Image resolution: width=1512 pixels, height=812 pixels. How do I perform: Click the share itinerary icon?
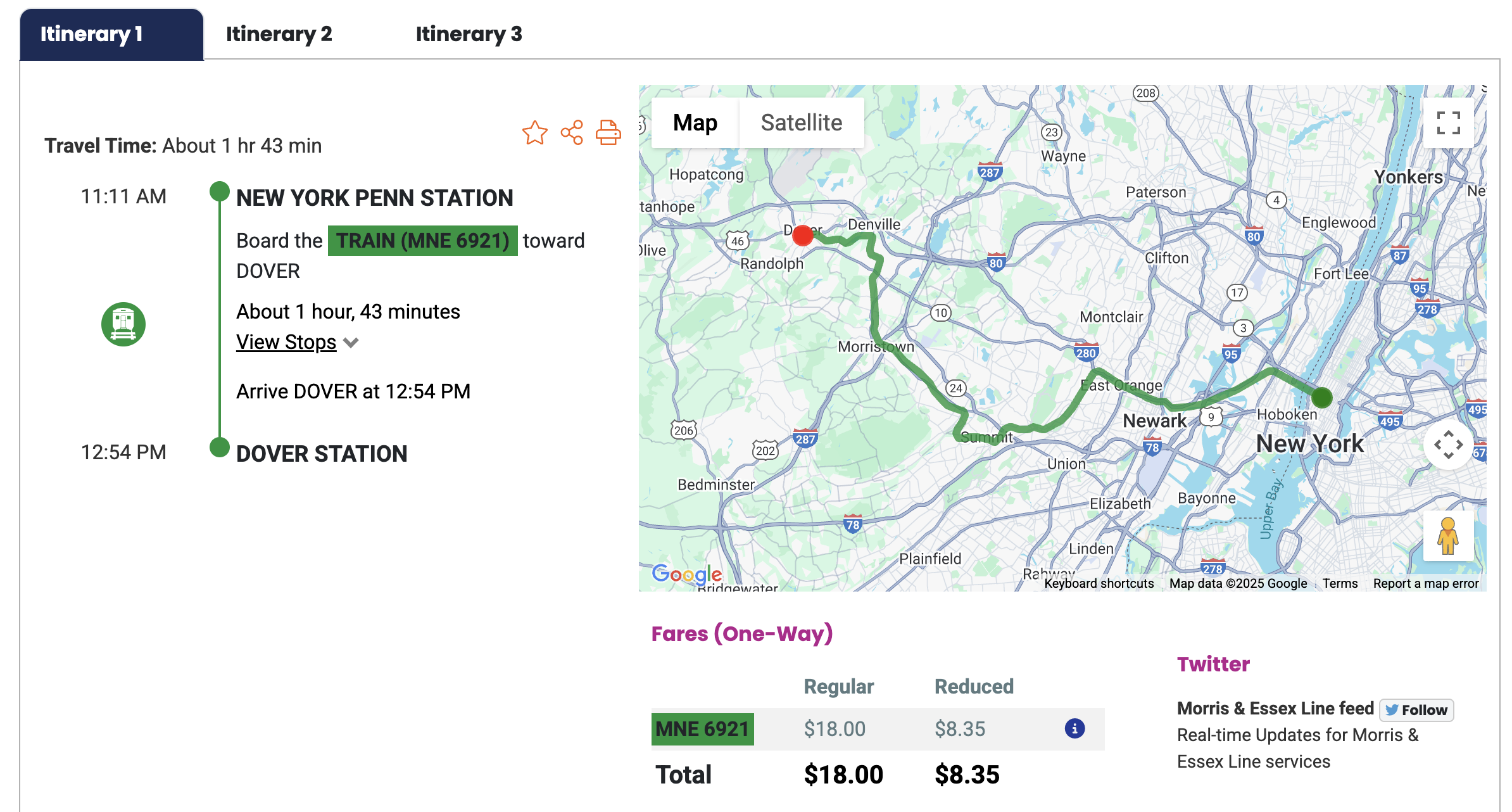pos(572,133)
